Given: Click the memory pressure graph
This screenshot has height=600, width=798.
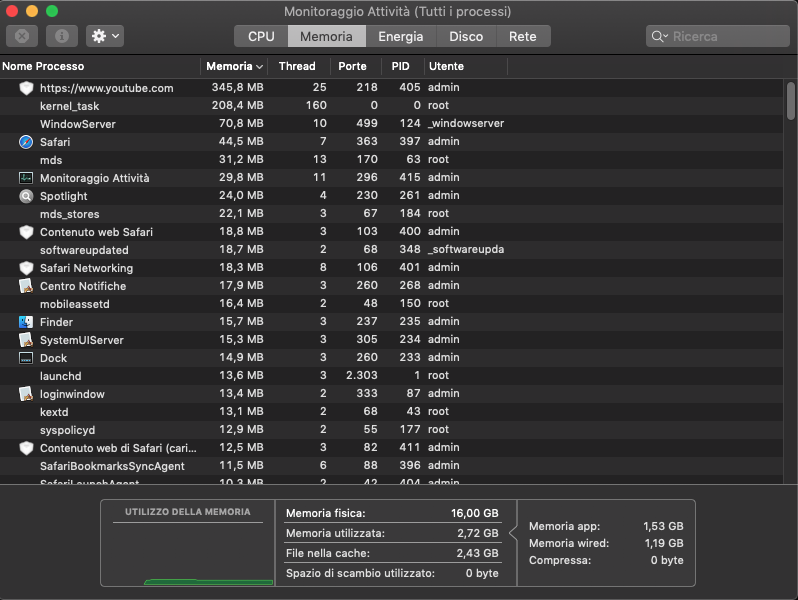Looking at the screenshot, I should [188, 555].
